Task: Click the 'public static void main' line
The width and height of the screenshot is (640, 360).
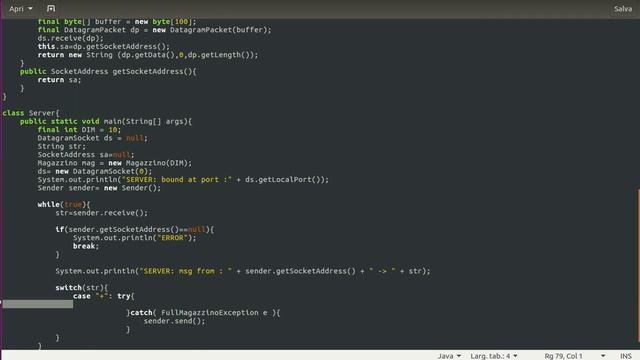Action: point(106,121)
